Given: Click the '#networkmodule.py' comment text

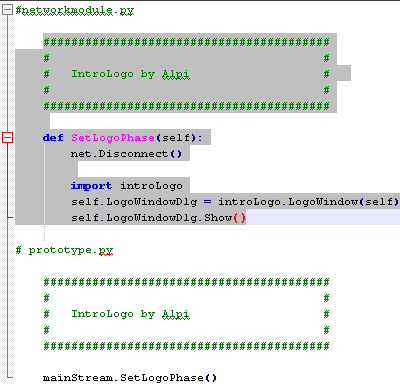Looking at the screenshot, I should point(75,10).
